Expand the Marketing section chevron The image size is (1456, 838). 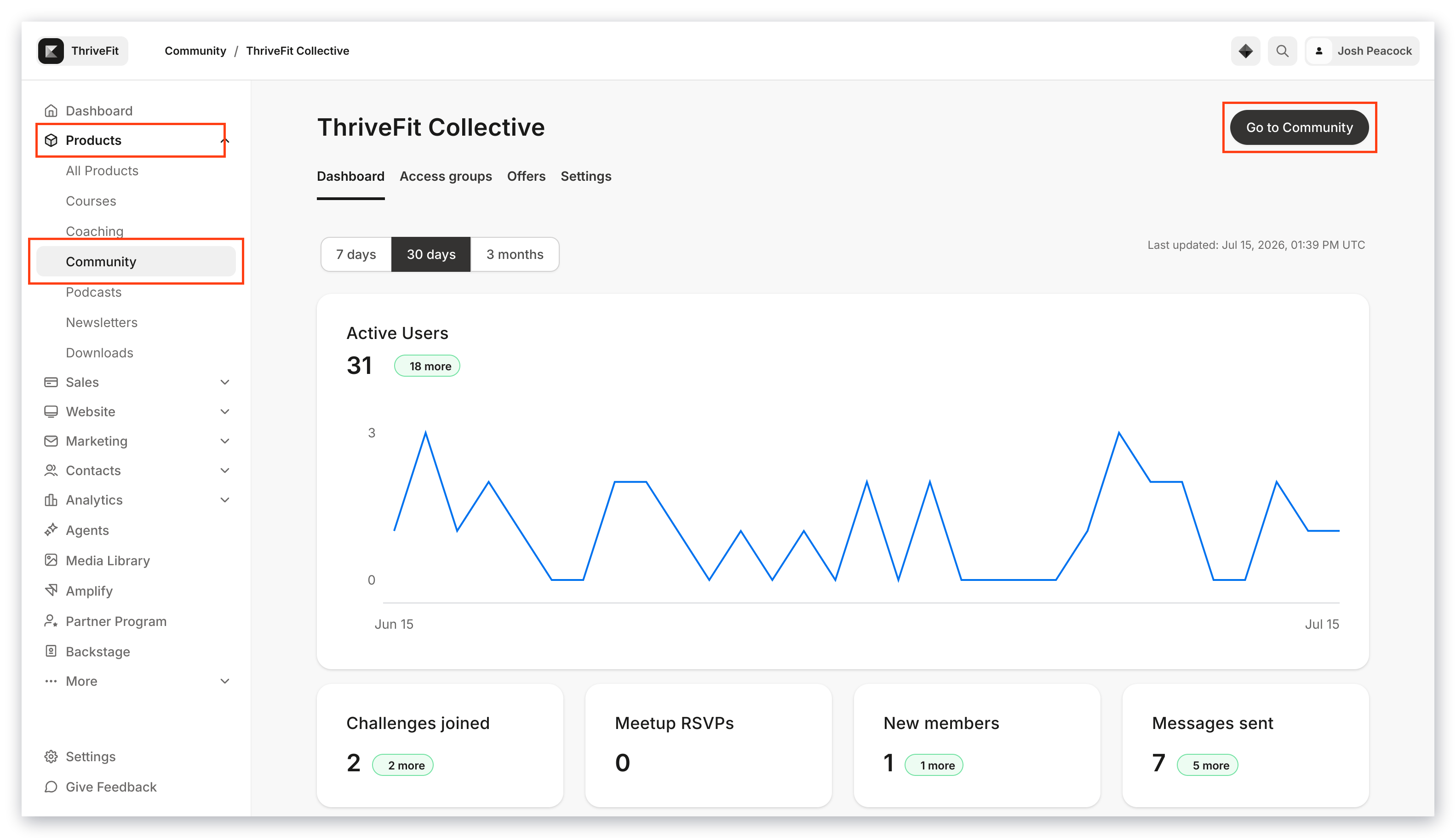click(x=224, y=441)
